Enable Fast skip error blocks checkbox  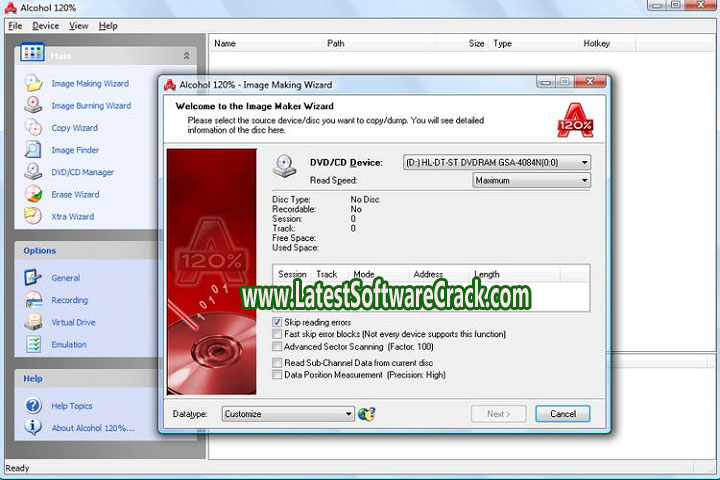coord(277,334)
